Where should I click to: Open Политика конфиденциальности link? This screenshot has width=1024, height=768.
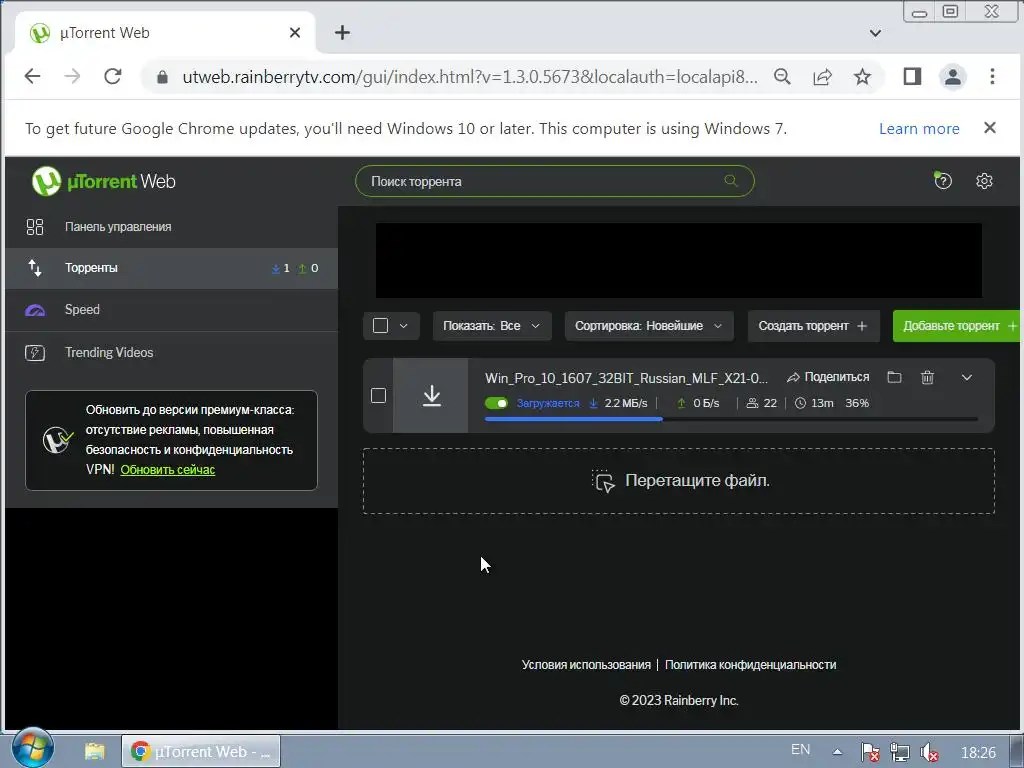point(750,665)
